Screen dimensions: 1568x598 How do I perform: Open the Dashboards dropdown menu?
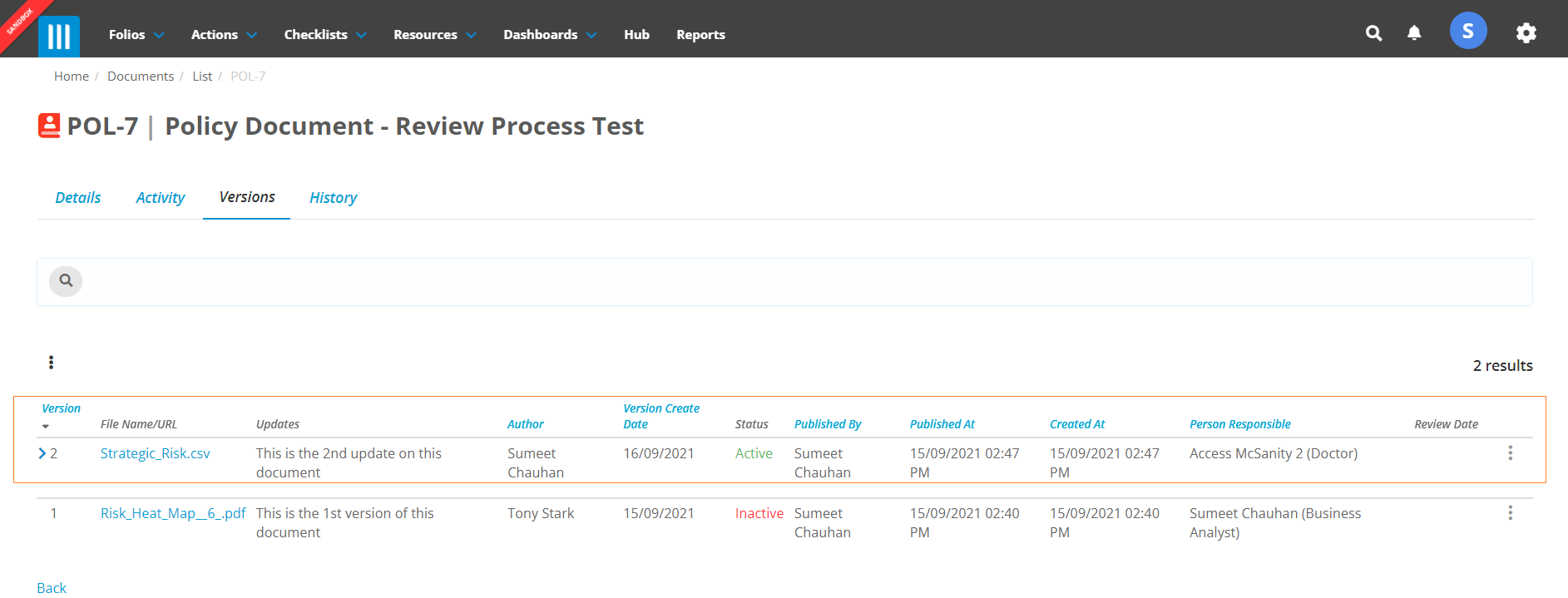550,34
